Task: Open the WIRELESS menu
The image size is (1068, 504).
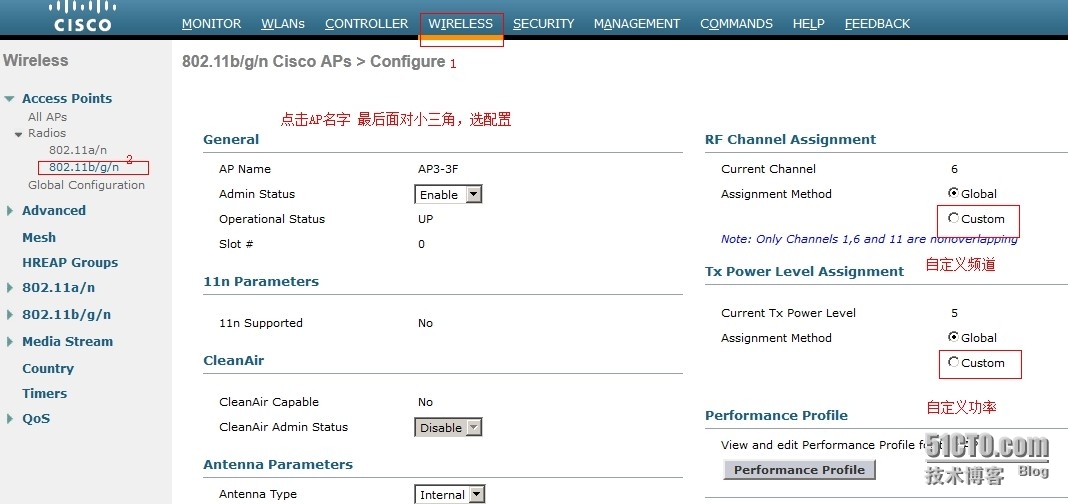Action: click(x=460, y=24)
